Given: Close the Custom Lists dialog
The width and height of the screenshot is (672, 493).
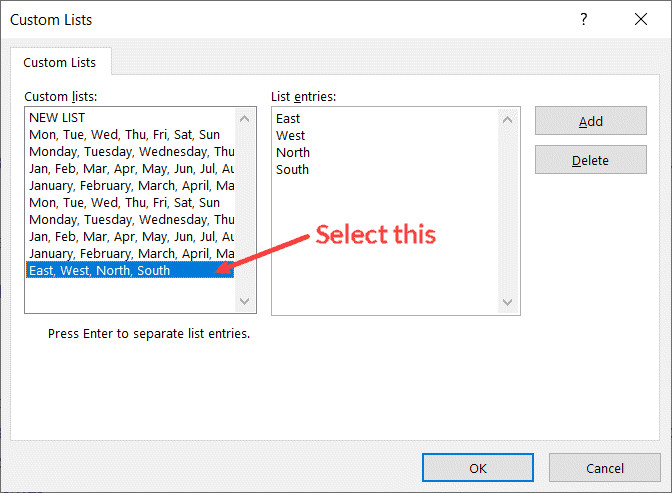Looking at the screenshot, I should point(640,19).
